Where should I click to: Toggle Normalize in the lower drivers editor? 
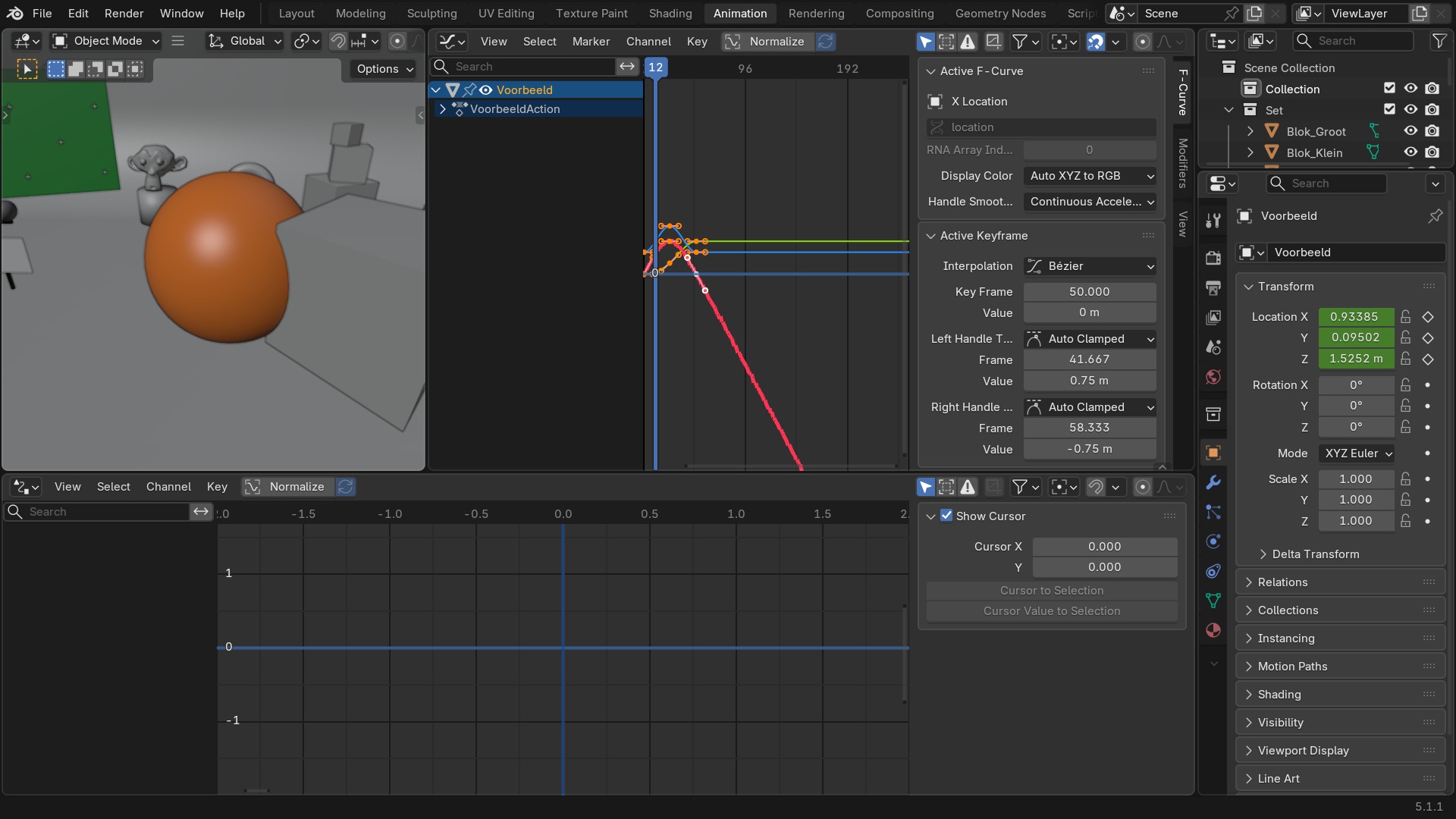coord(288,487)
